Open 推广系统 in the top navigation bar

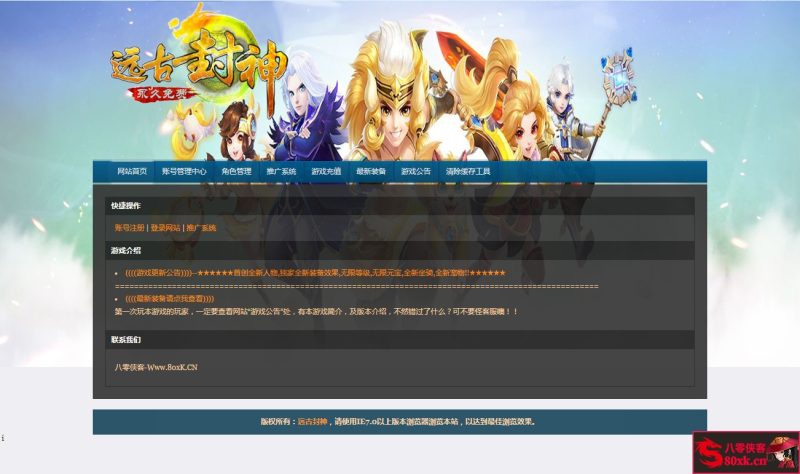pos(281,171)
